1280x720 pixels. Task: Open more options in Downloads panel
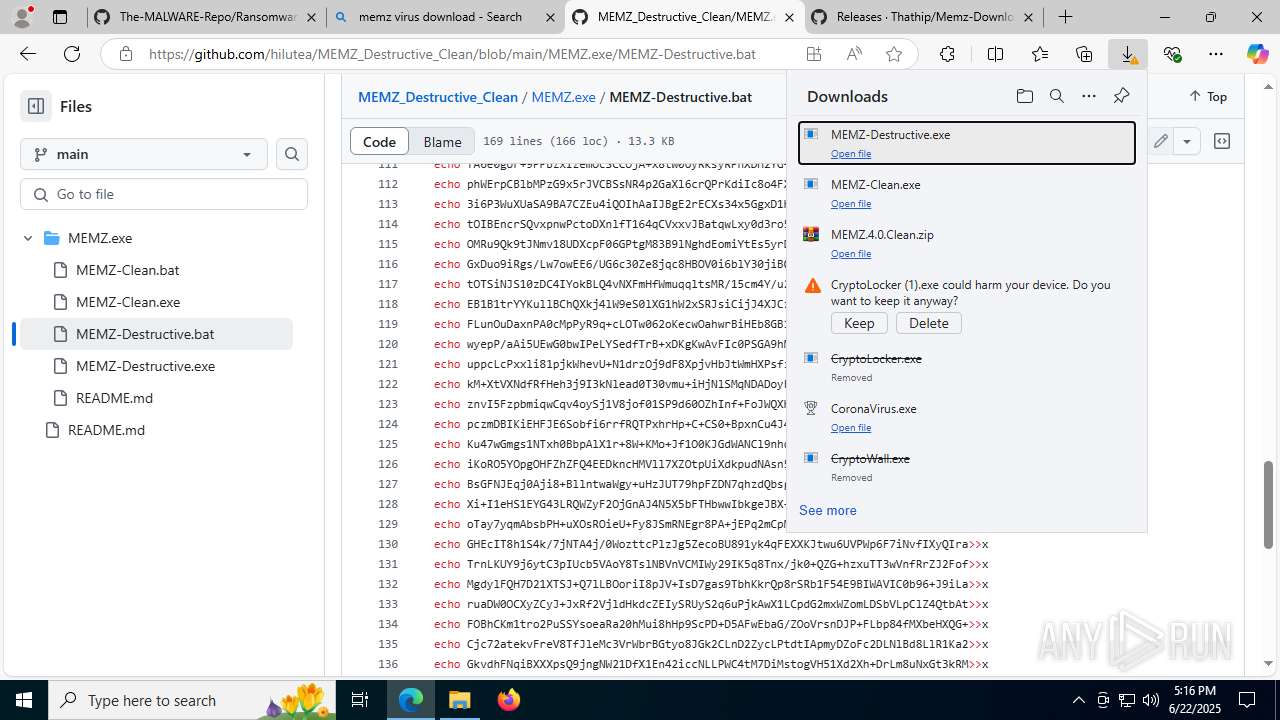[x=1089, y=96]
